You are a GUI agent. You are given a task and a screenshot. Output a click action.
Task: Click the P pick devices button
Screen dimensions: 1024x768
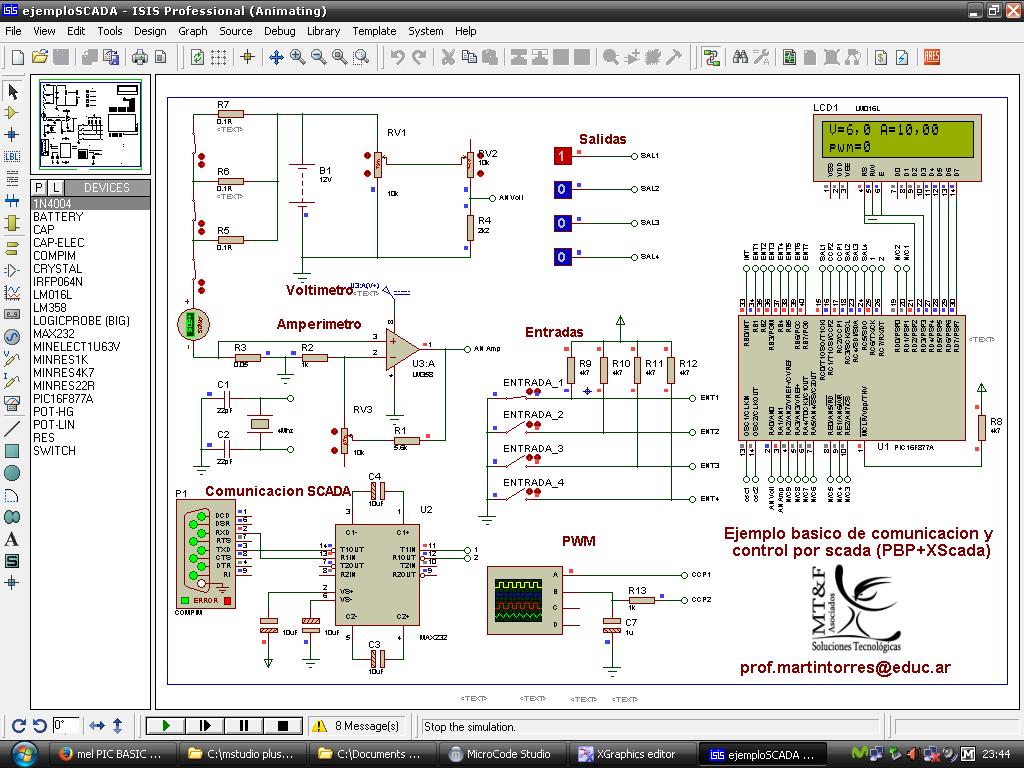click(x=39, y=188)
